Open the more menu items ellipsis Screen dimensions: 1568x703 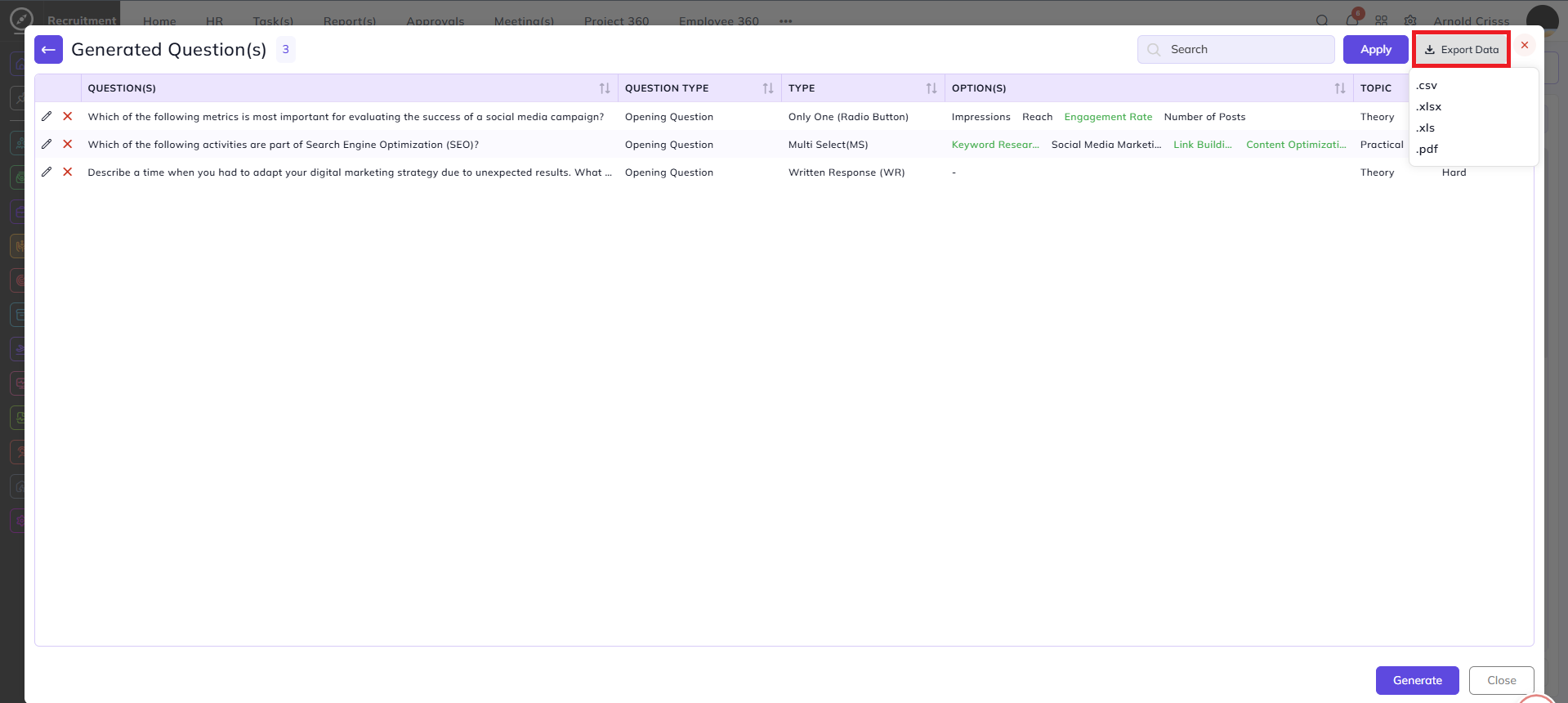(x=786, y=21)
